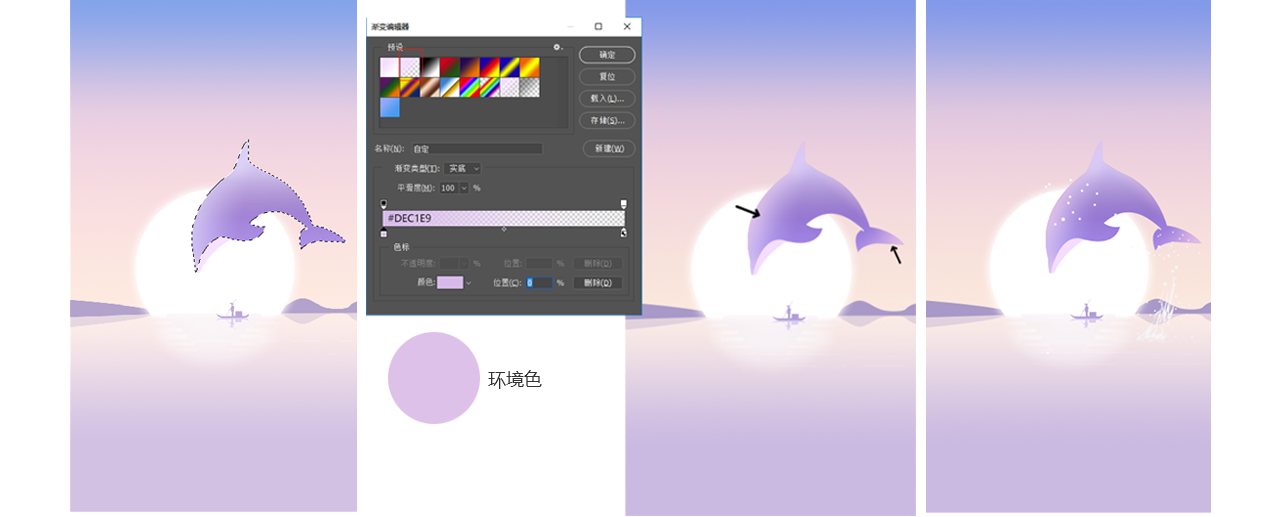The height and width of the screenshot is (517, 1280).
Task: Open the presets gear menu
Action: (x=558, y=47)
